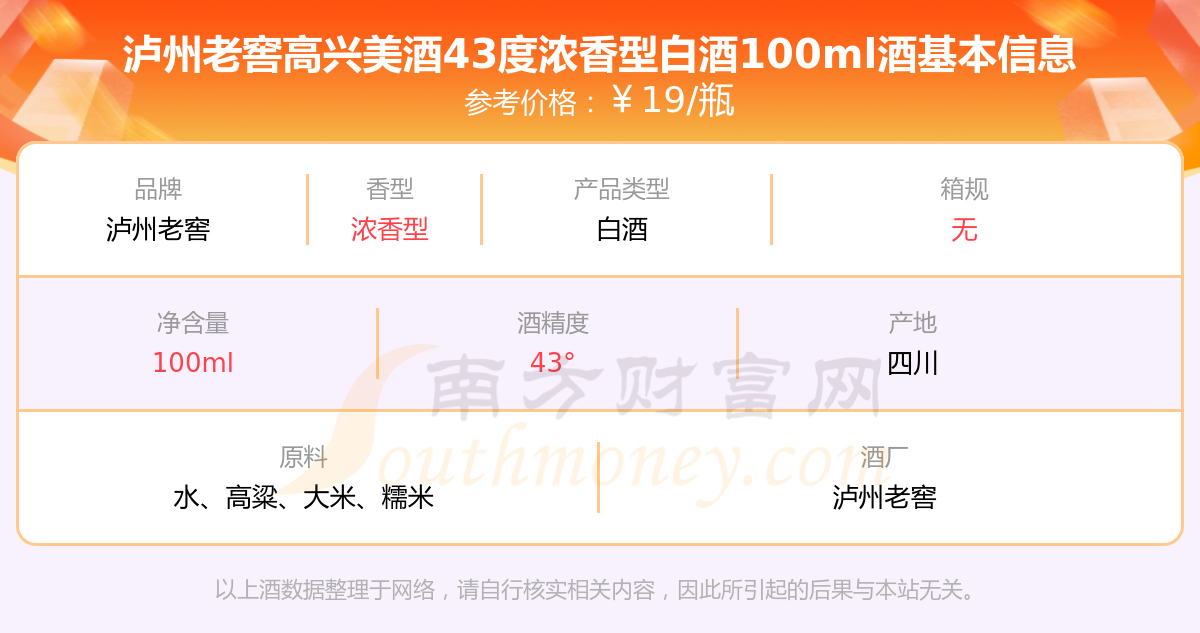Click the 原料 label

coord(303,457)
